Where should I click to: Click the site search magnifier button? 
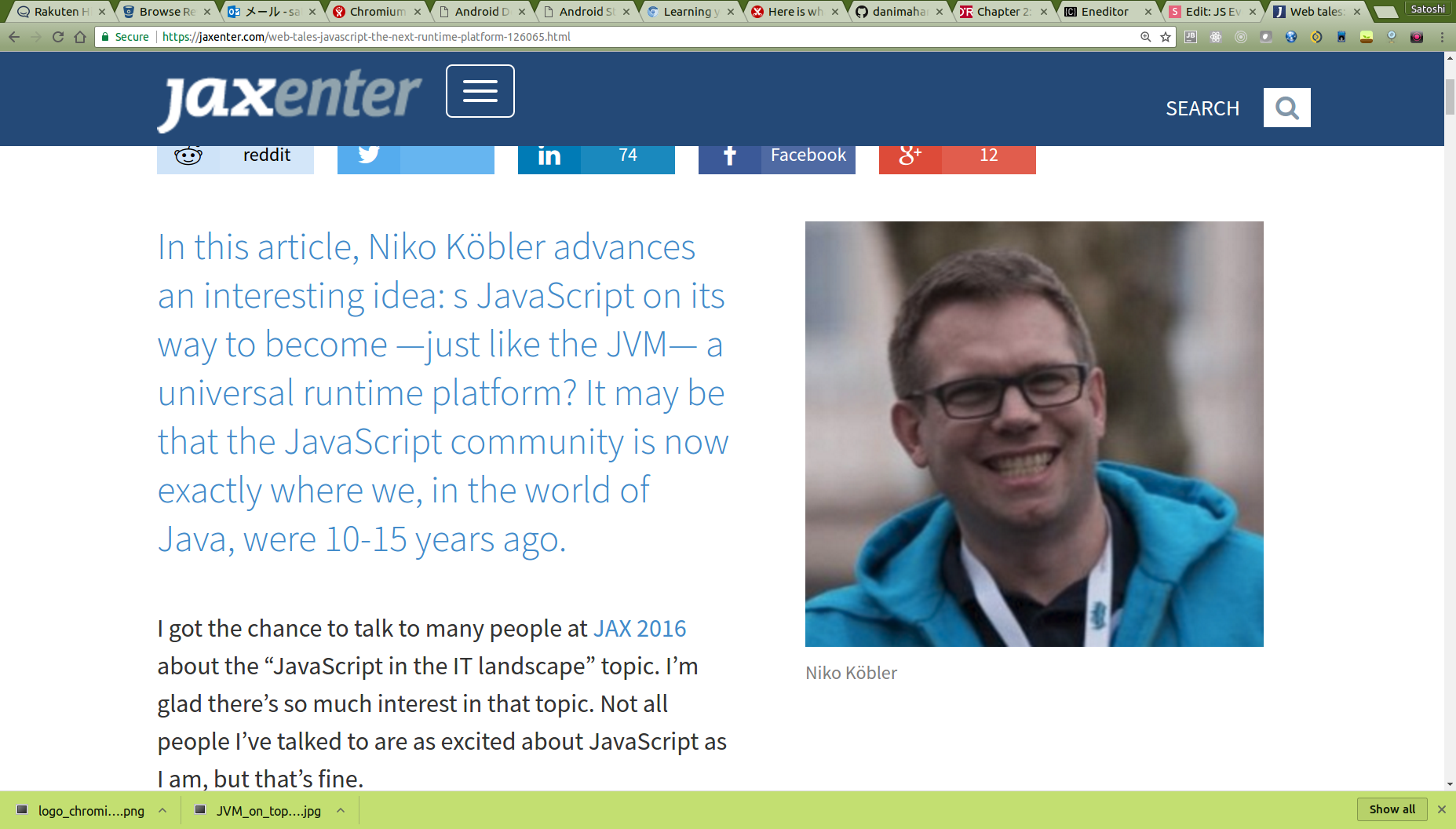point(1287,108)
